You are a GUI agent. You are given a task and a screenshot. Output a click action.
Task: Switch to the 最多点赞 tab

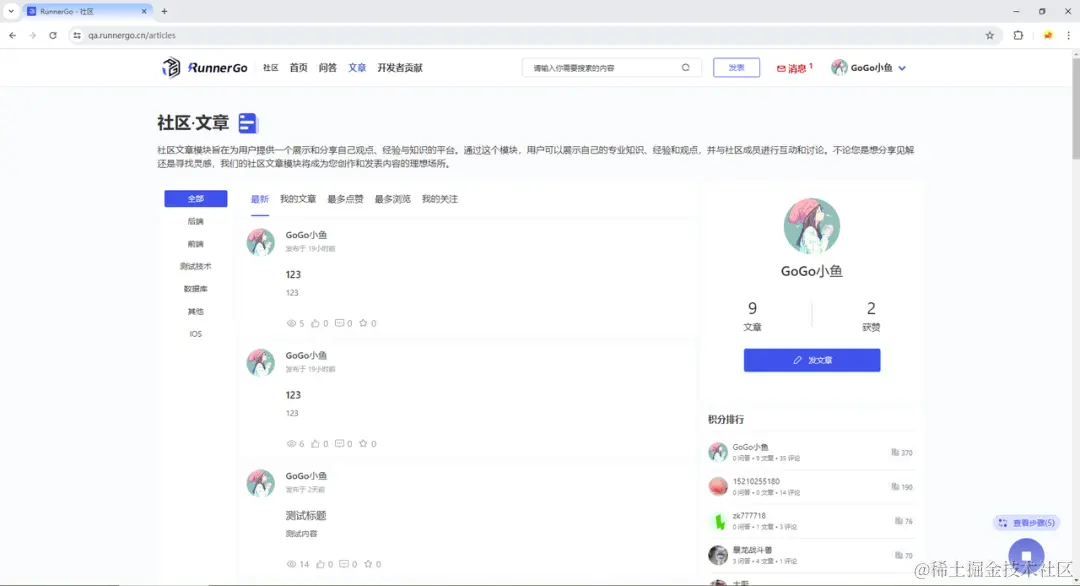tap(345, 198)
